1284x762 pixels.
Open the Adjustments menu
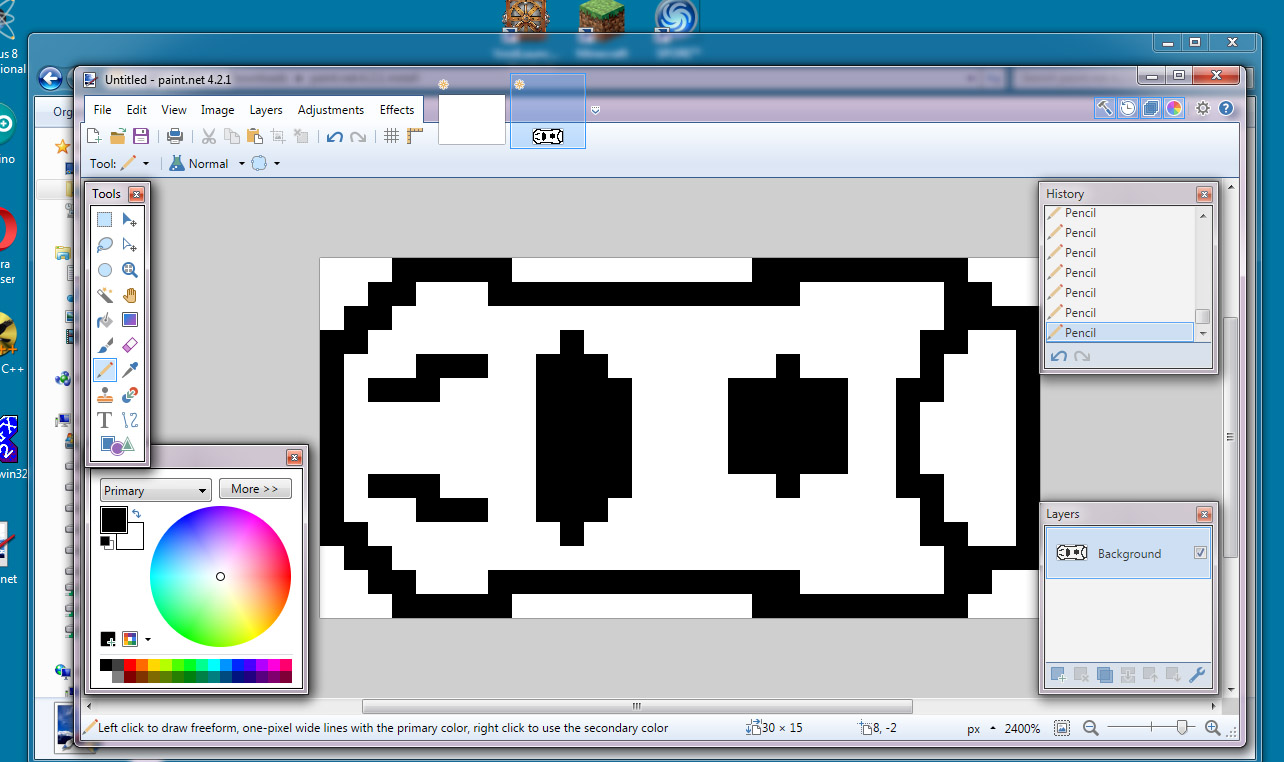coord(330,110)
